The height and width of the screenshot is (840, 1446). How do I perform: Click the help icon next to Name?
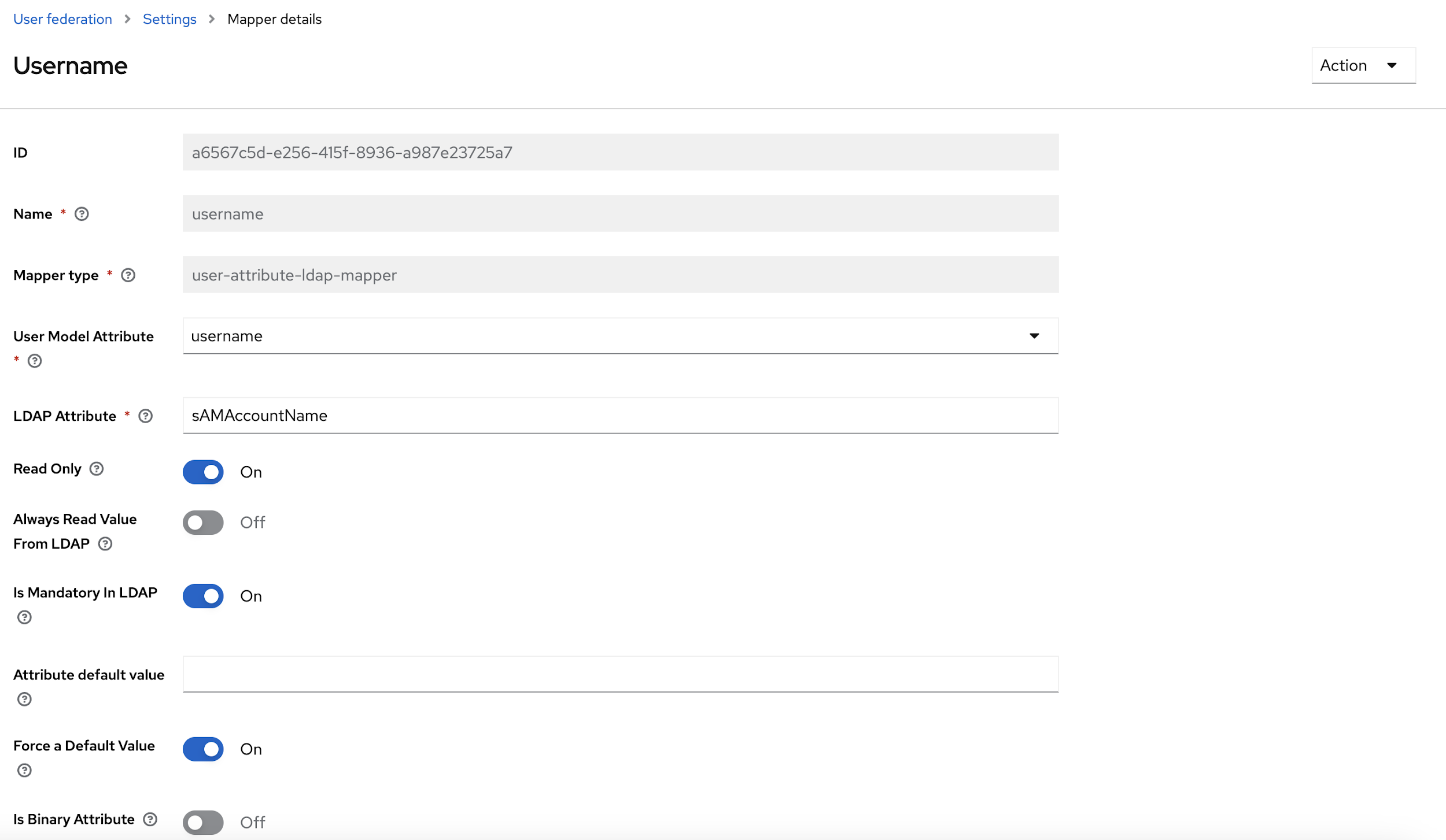point(82,214)
